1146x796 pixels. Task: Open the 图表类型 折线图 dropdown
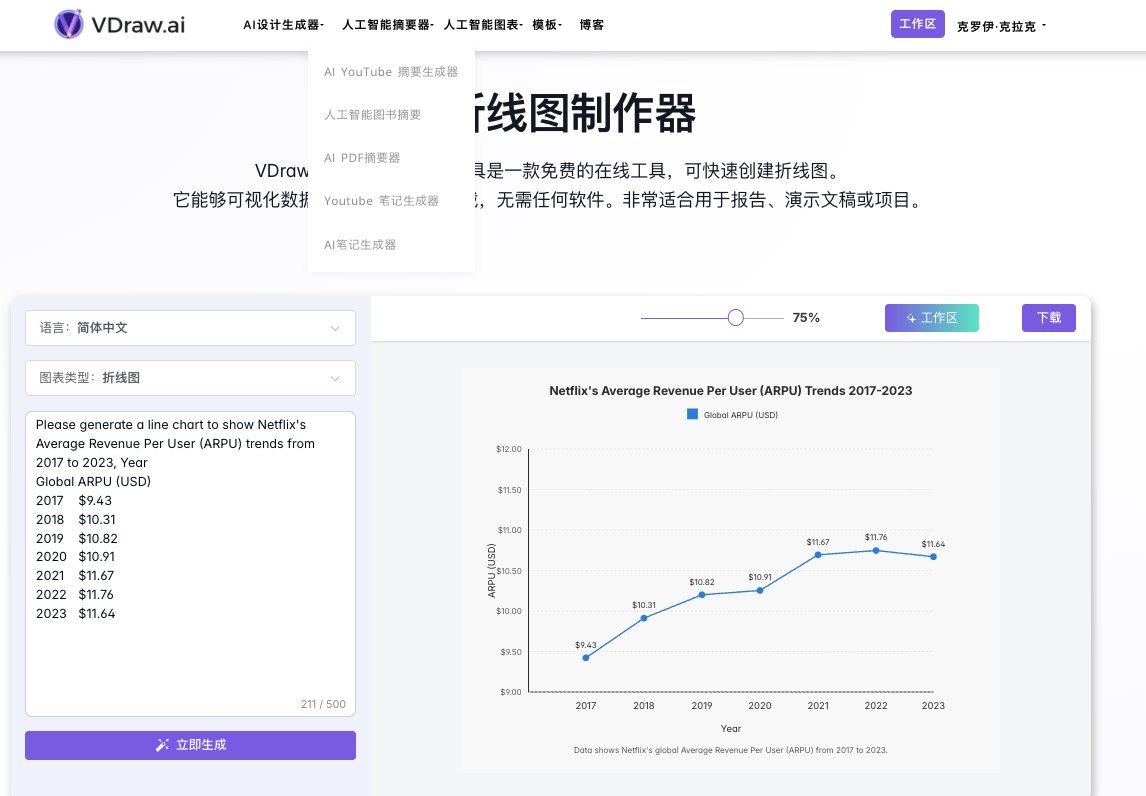[x=190, y=378]
